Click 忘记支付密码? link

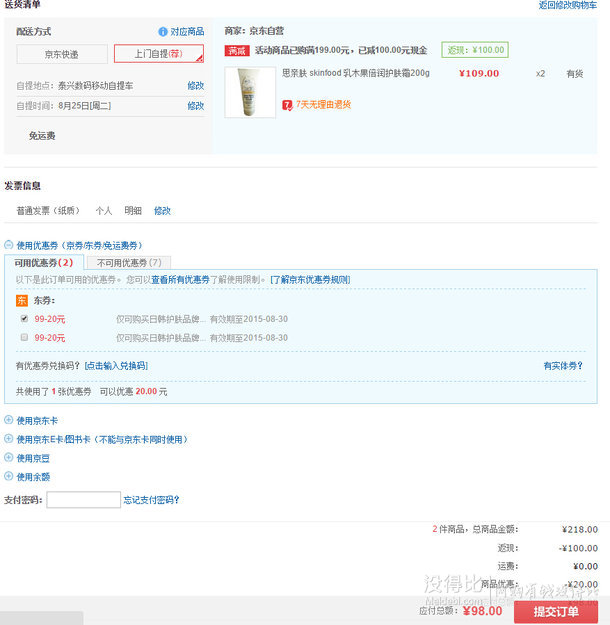pos(151,499)
